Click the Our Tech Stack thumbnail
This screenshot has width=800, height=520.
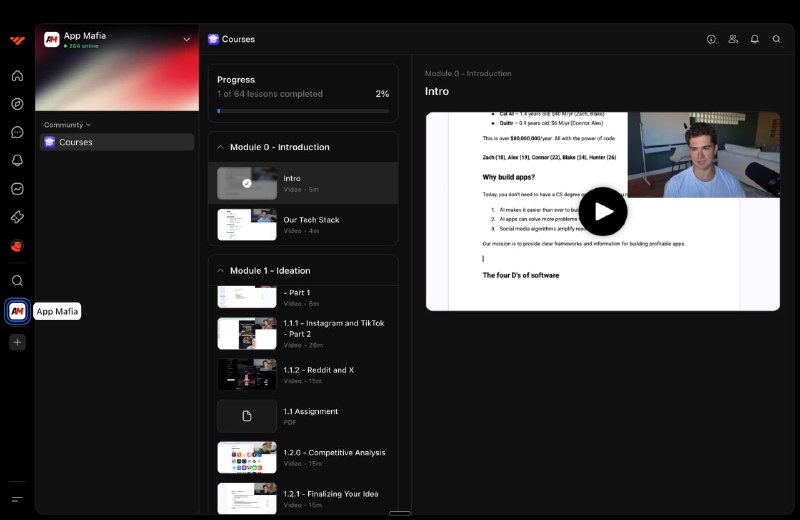coord(247,225)
